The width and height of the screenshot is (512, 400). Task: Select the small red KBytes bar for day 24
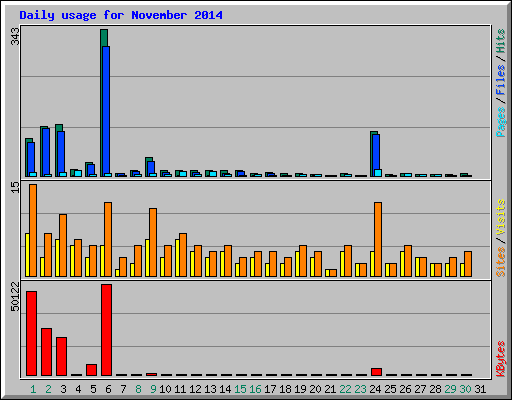[x=376, y=372]
